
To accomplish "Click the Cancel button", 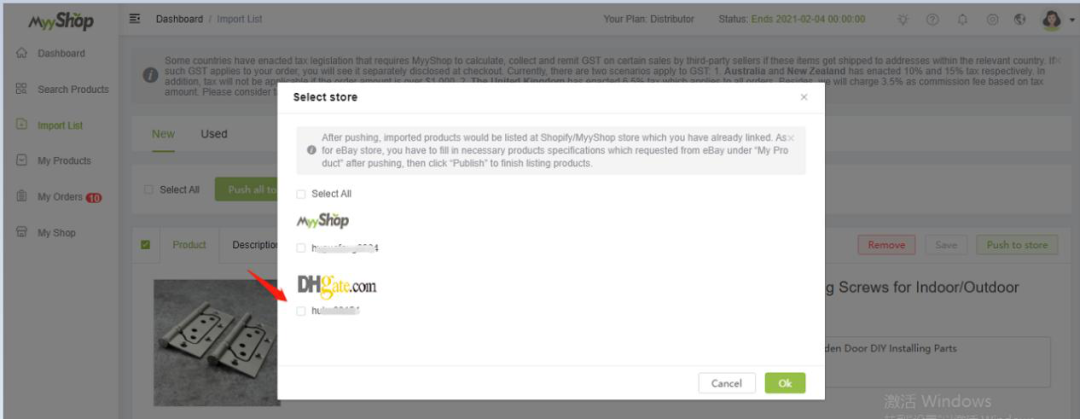I will [727, 383].
